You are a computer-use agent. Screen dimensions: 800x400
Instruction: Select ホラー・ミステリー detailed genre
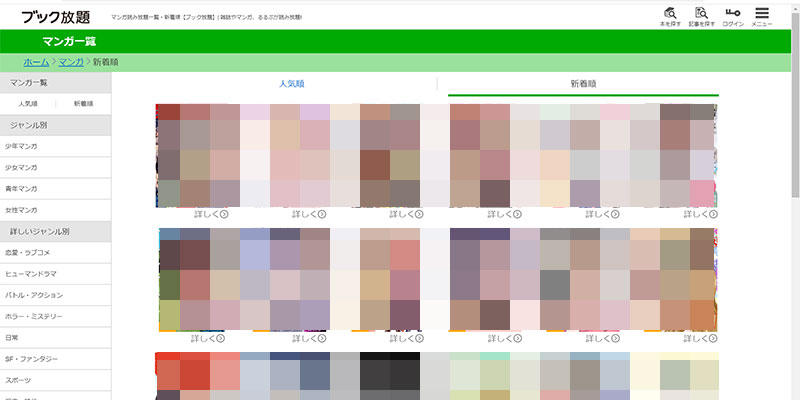click(34, 316)
